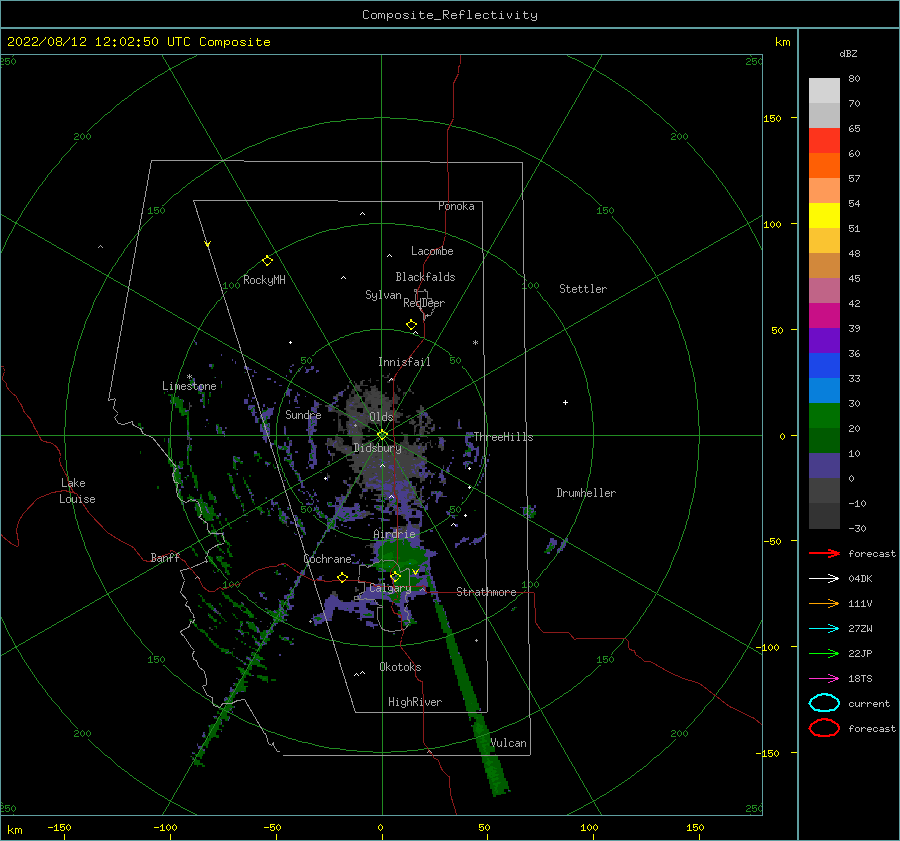The width and height of the screenshot is (900, 841).
Task: Click the Sylvan label
Action: [x=383, y=295]
